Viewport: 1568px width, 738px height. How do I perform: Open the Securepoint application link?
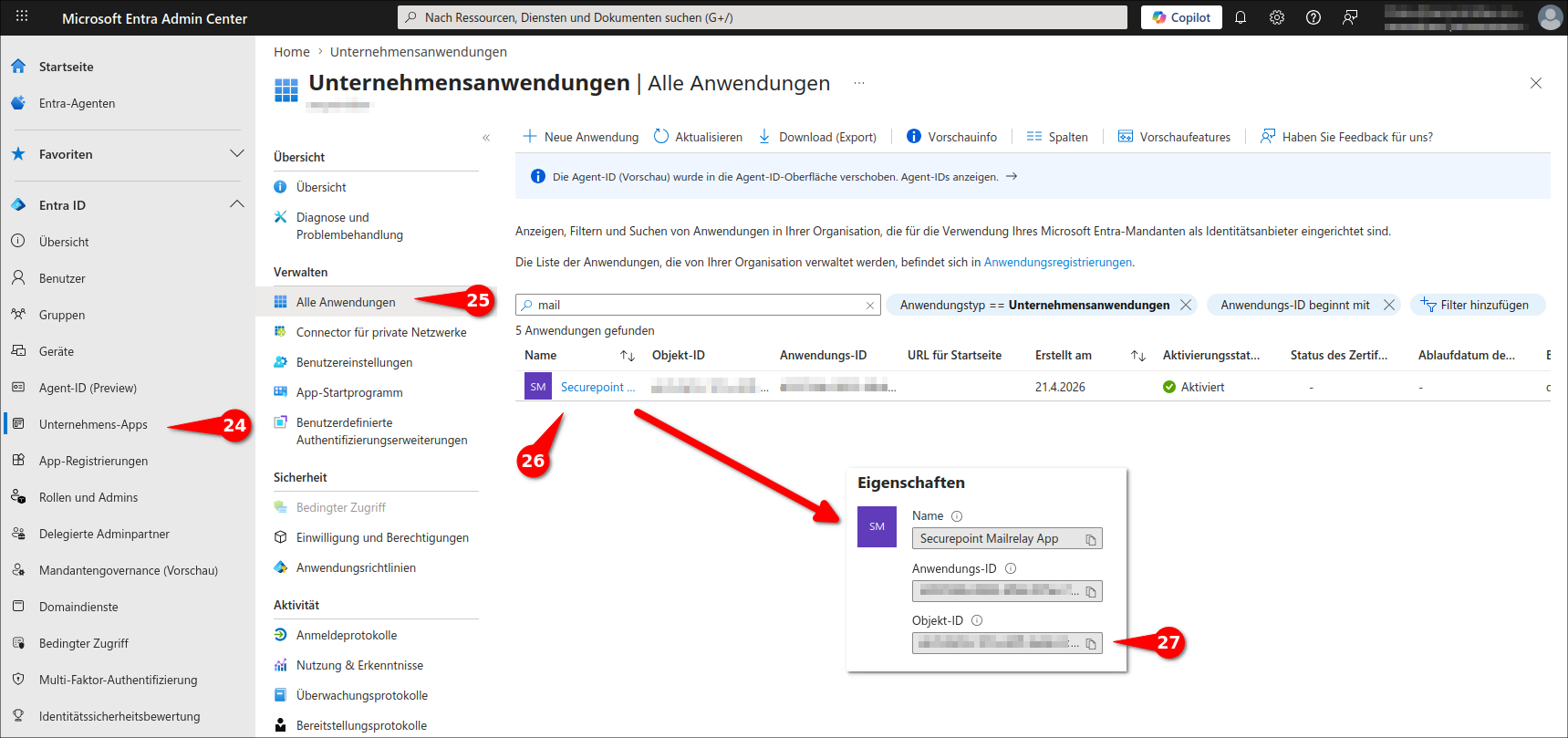click(597, 387)
